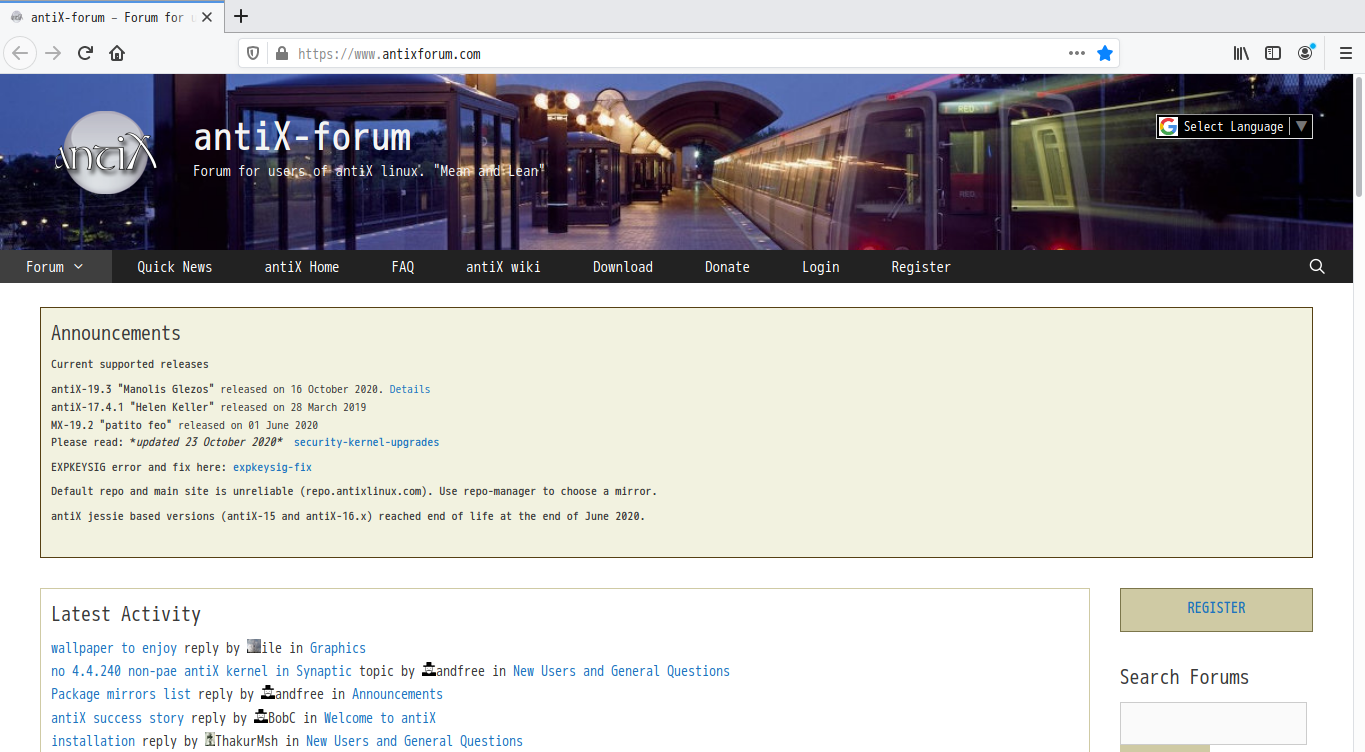Go to the FAQ menu item
The image size is (1365, 752).
[403, 267]
